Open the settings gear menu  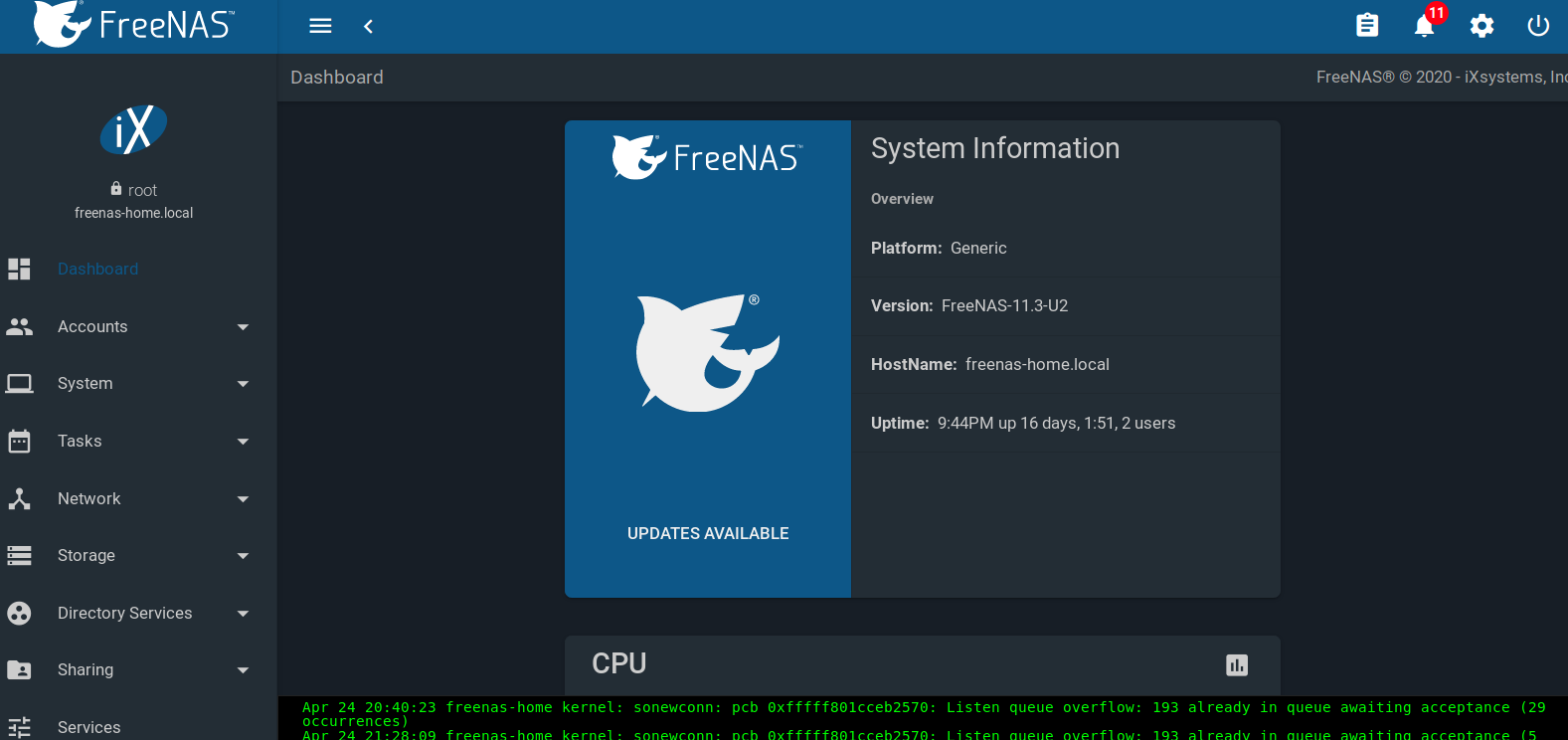pyautogui.click(x=1481, y=26)
